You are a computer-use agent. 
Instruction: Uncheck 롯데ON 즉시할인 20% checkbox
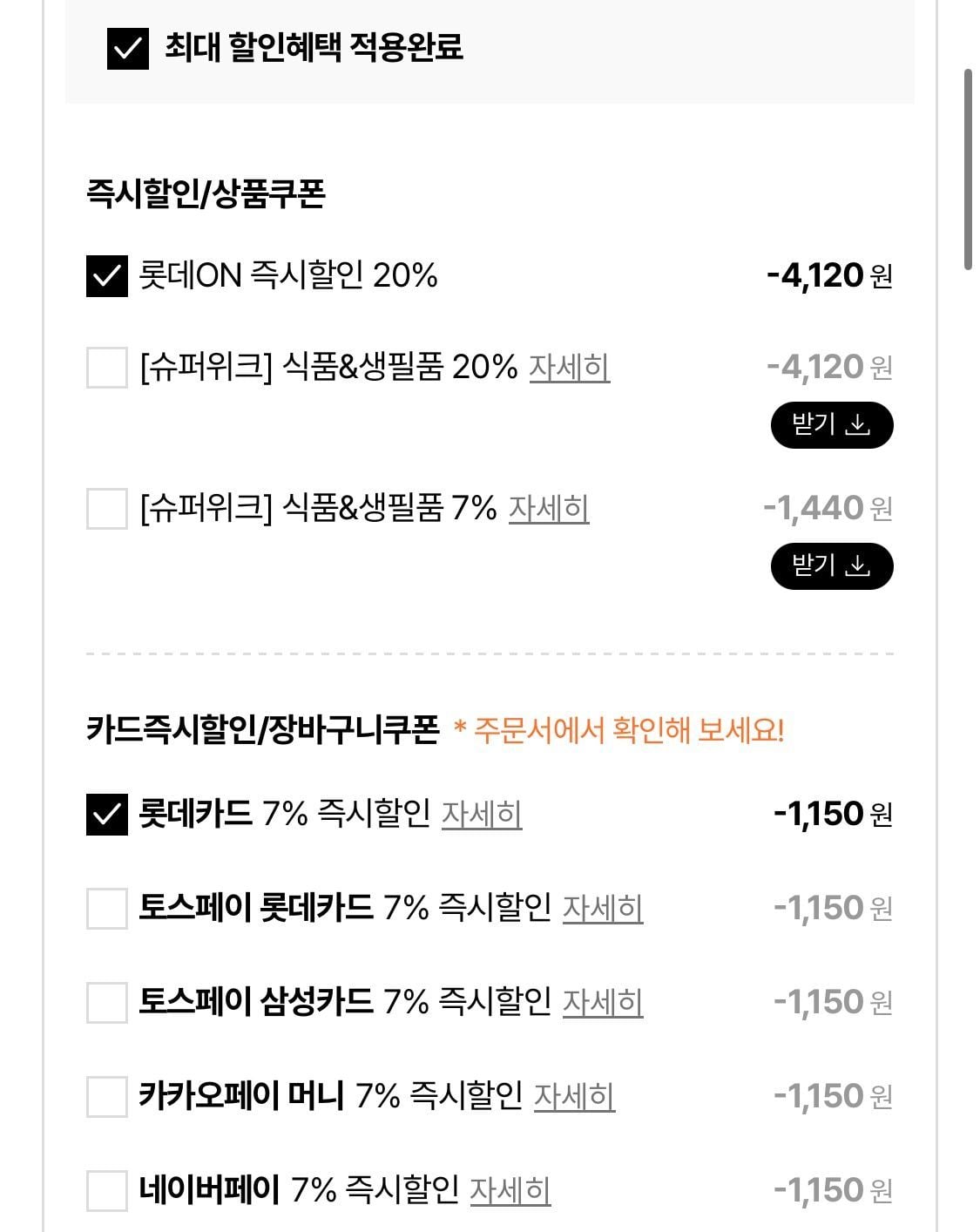click(x=107, y=276)
